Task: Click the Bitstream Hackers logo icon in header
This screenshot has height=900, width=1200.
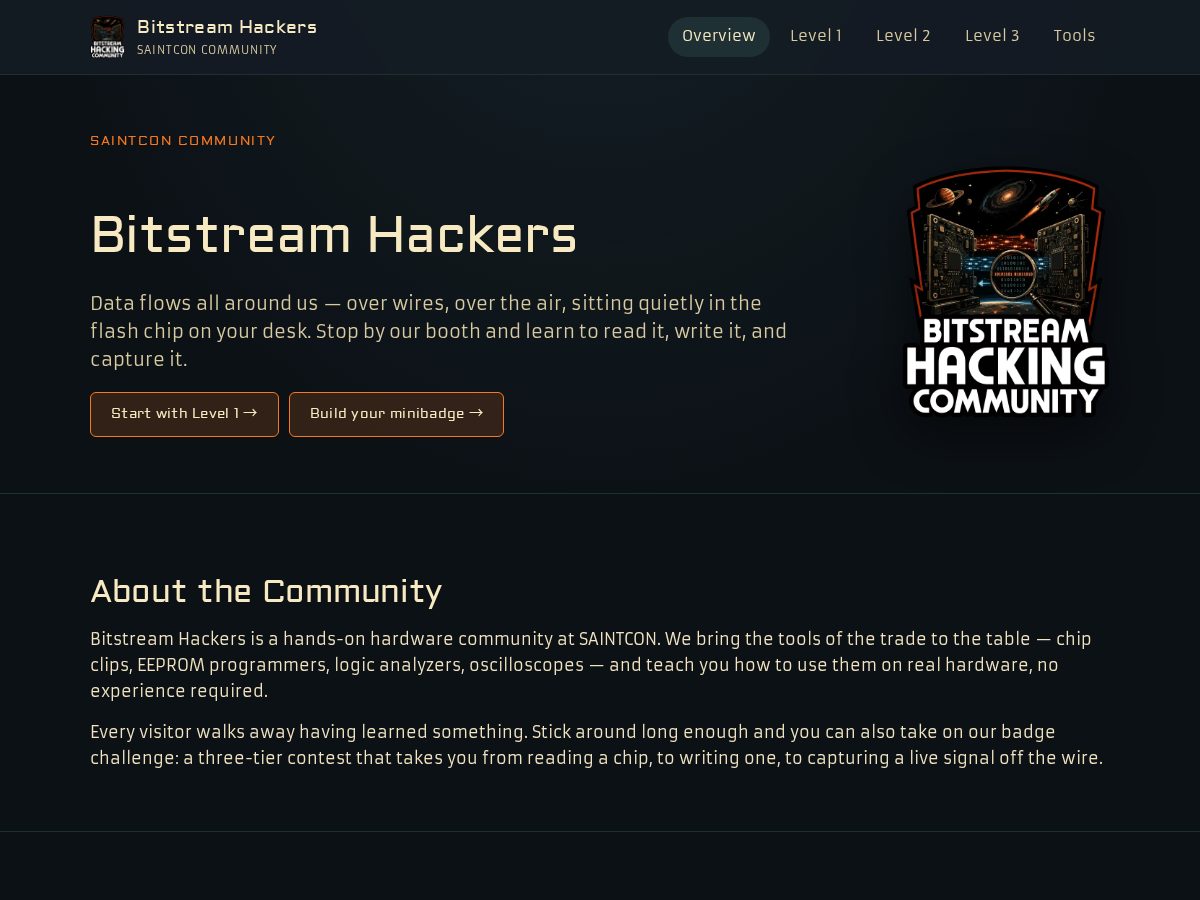Action: coord(108,37)
